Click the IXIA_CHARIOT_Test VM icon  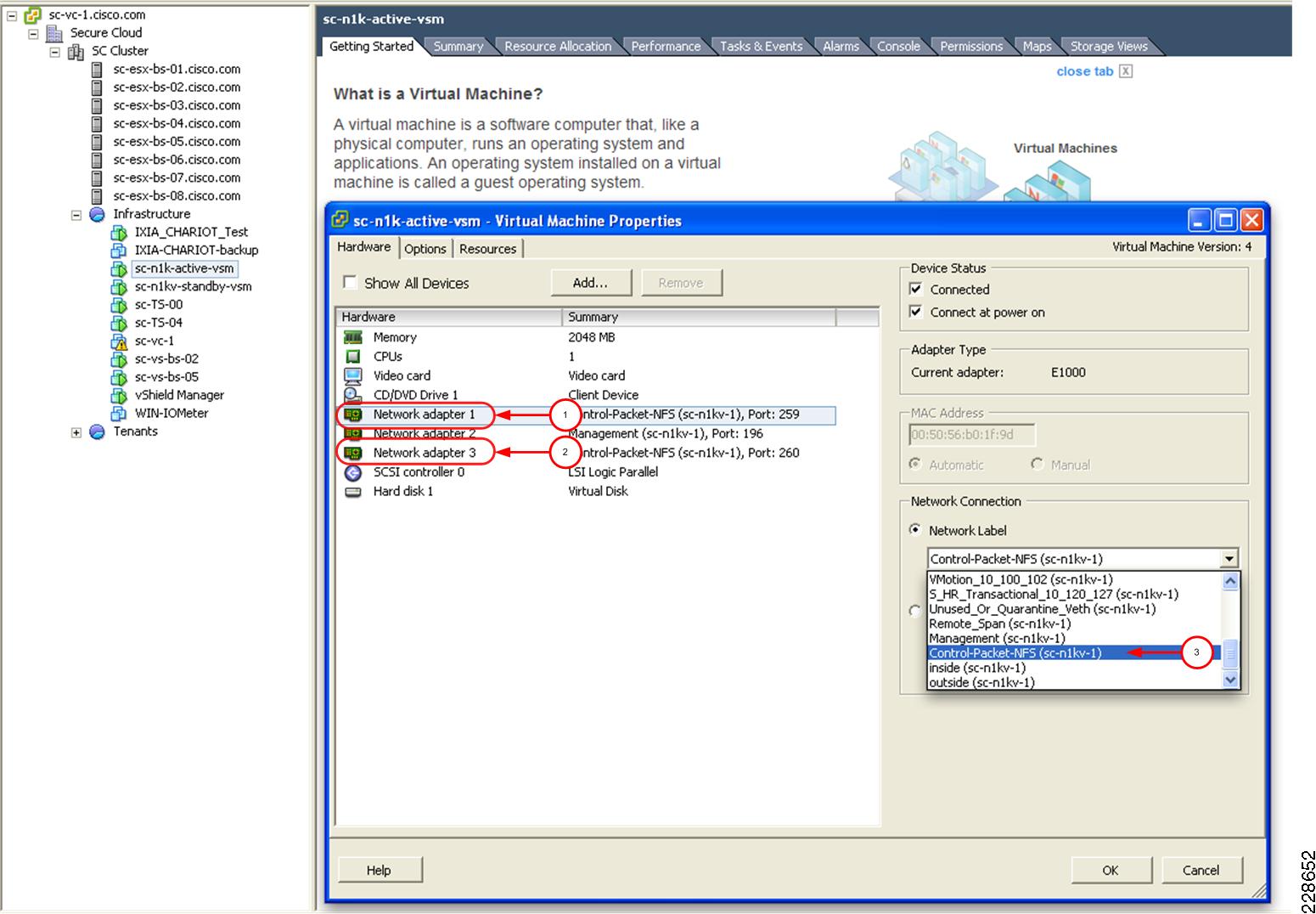[x=119, y=232]
